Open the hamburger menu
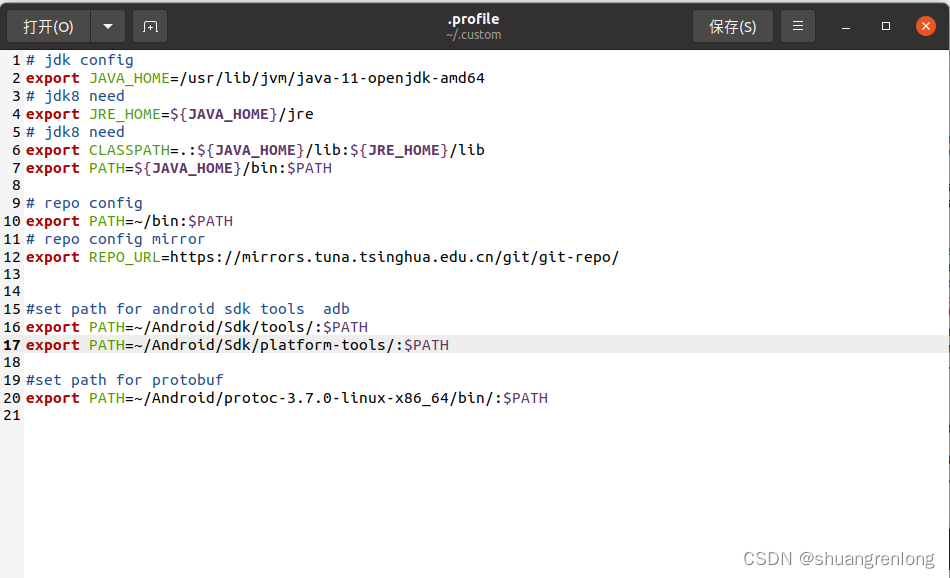950x578 pixels. tap(797, 26)
